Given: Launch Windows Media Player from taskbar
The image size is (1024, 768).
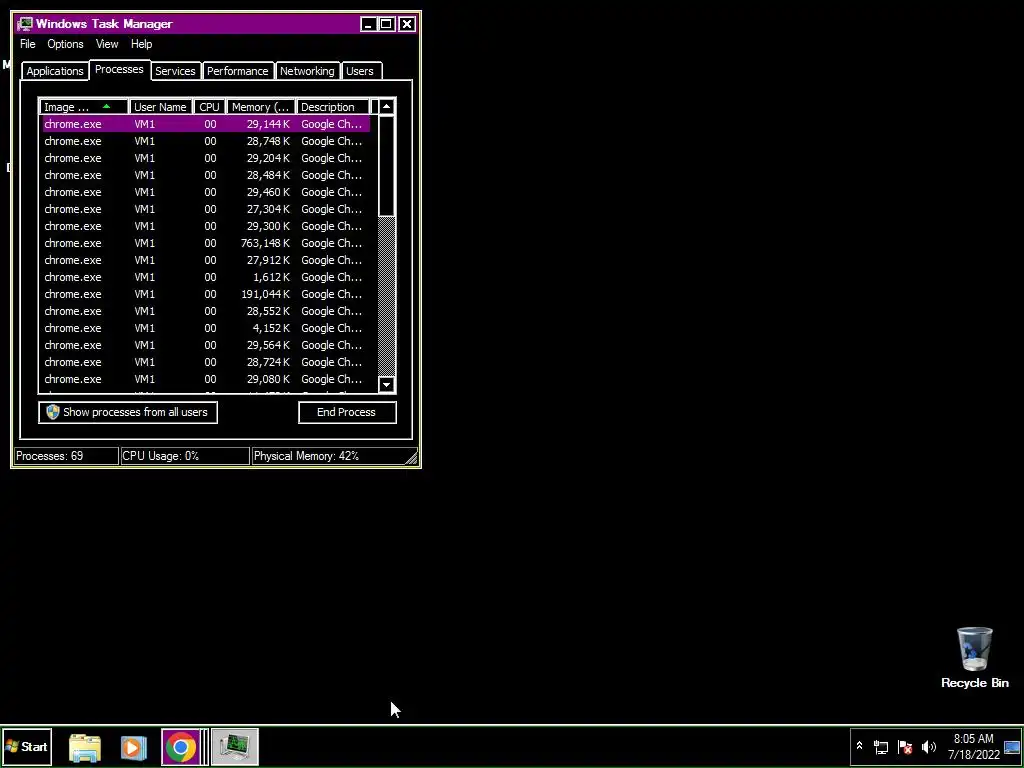Looking at the screenshot, I should tap(133, 747).
